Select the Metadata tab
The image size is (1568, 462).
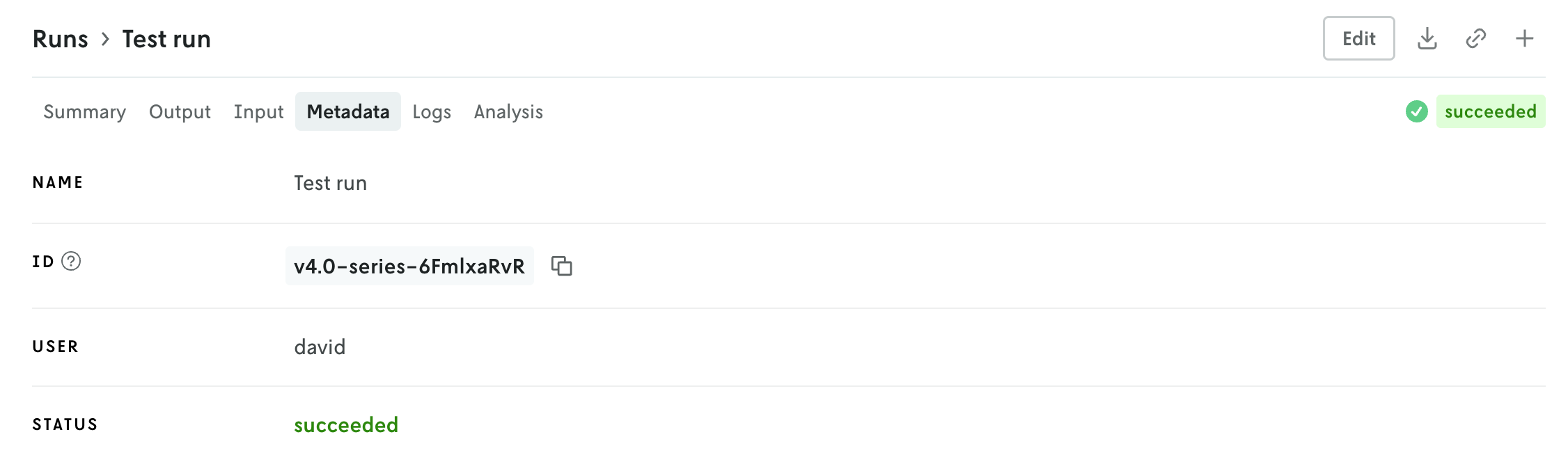(x=347, y=112)
